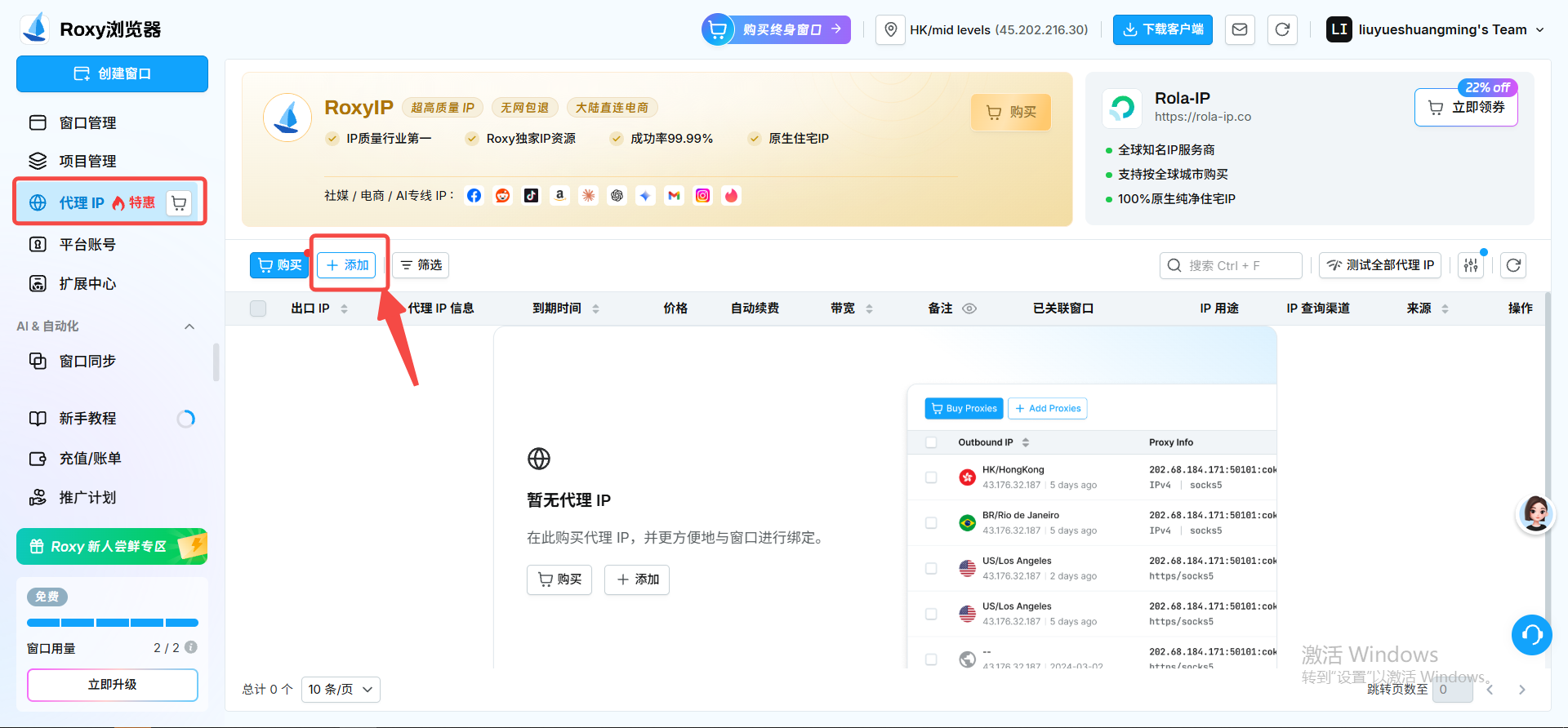
Task: Sort by 出口 IP column
Action: 345,309
